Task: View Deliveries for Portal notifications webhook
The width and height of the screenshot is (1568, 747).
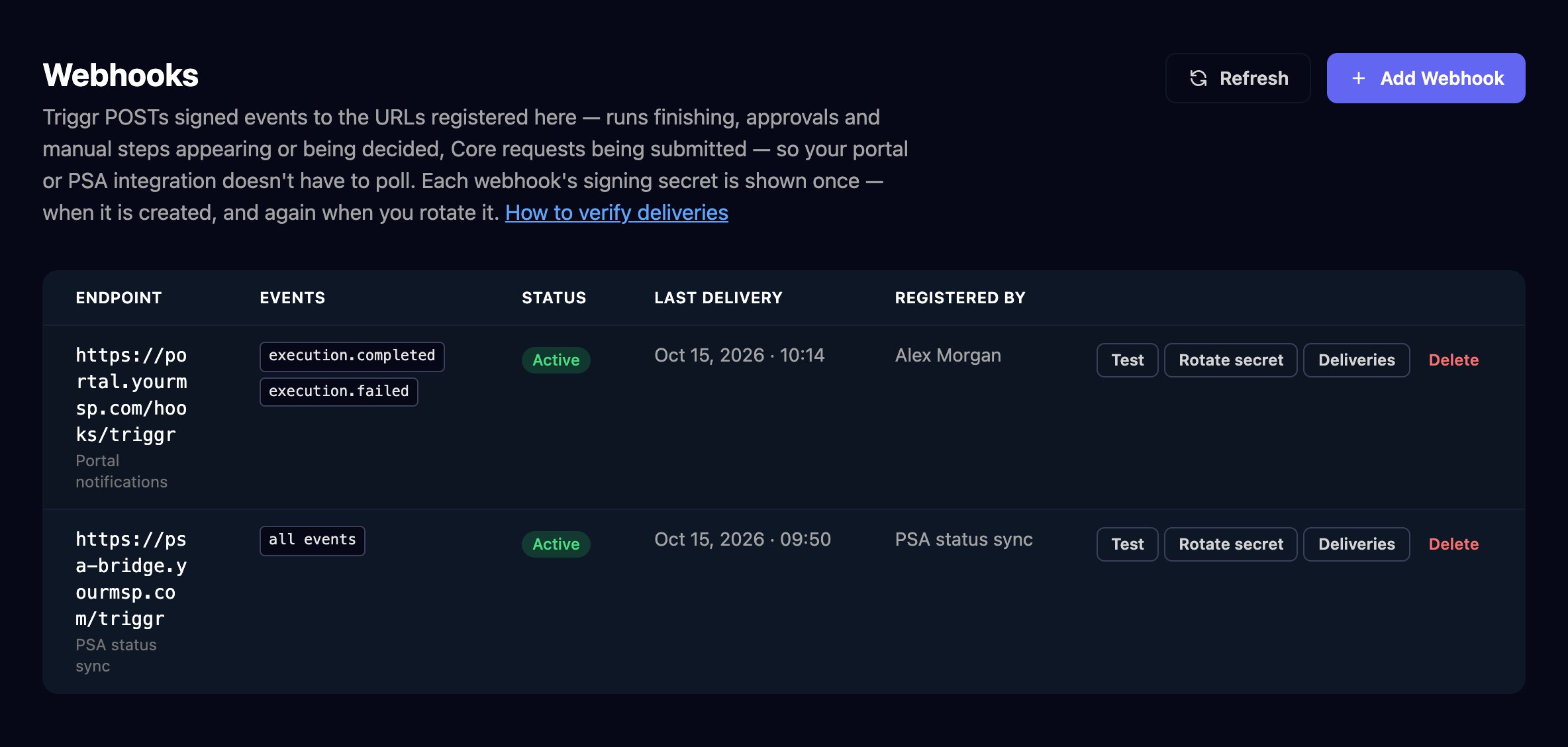Action: point(1356,360)
